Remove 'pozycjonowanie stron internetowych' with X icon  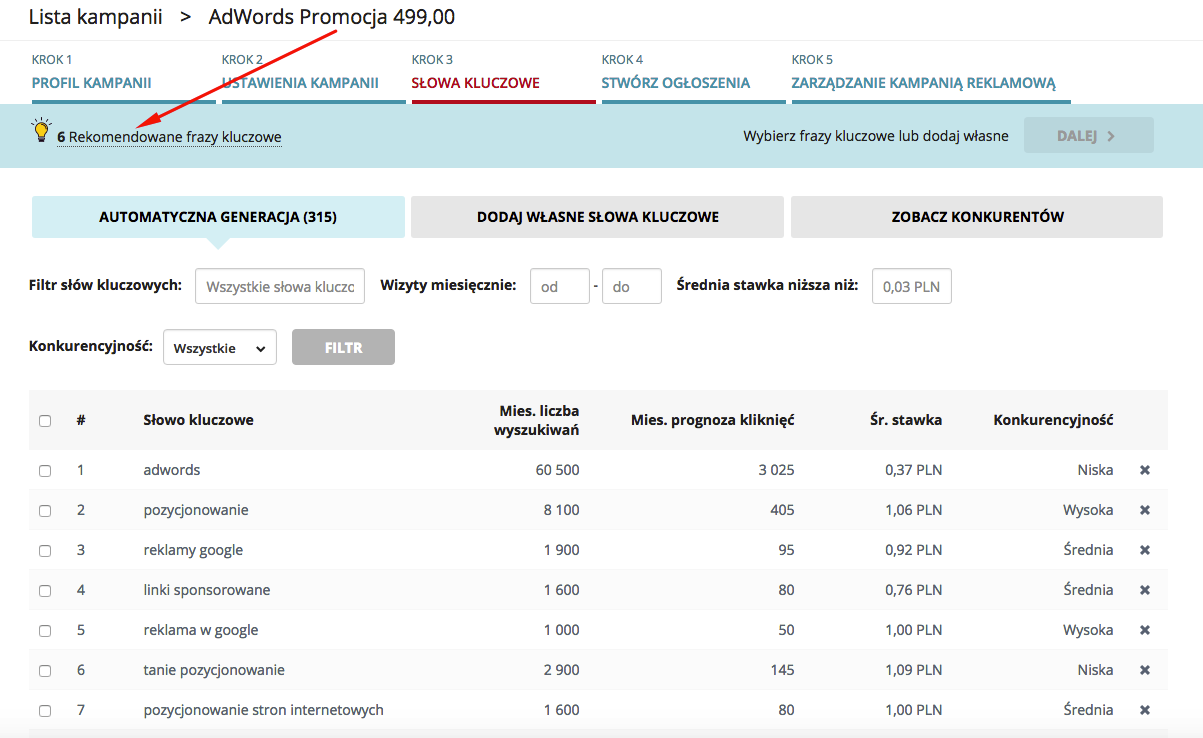click(x=1145, y=710)
